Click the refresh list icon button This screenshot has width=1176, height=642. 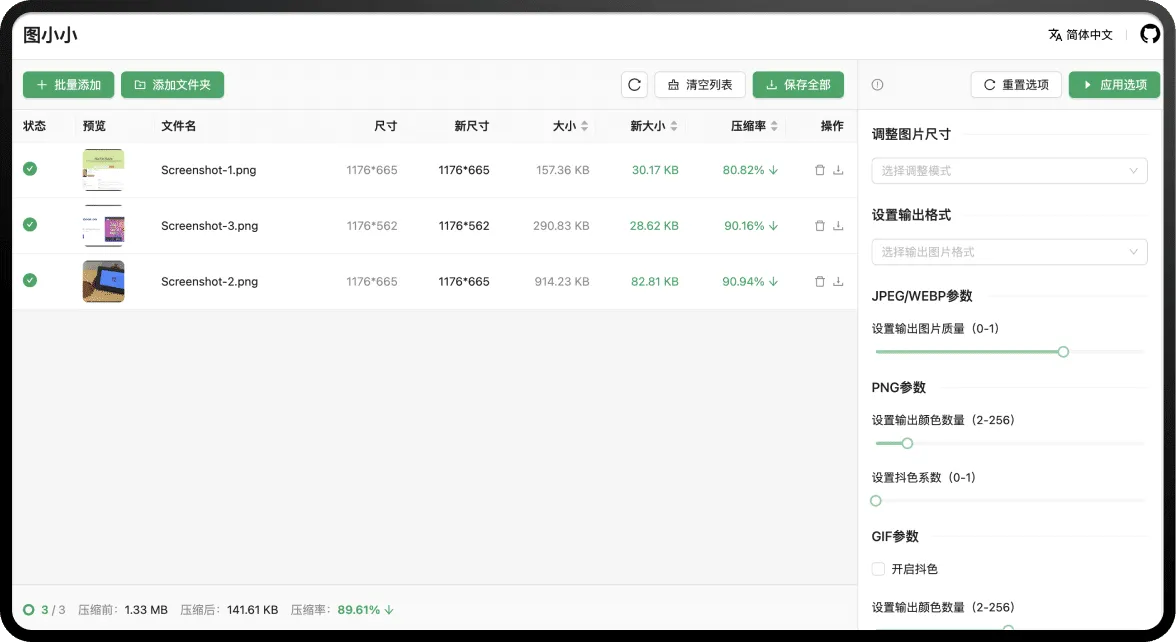(634, 85)
